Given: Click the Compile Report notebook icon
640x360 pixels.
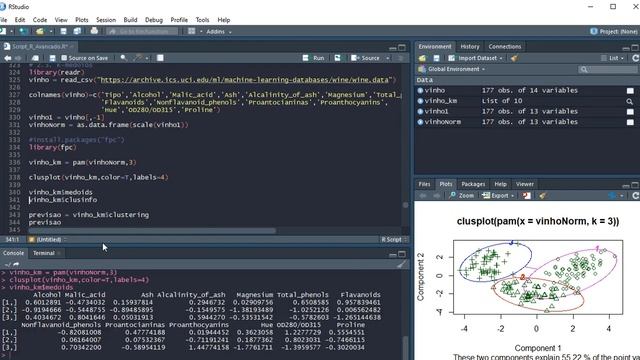Looking at the screenshot, I should [160, 58].
